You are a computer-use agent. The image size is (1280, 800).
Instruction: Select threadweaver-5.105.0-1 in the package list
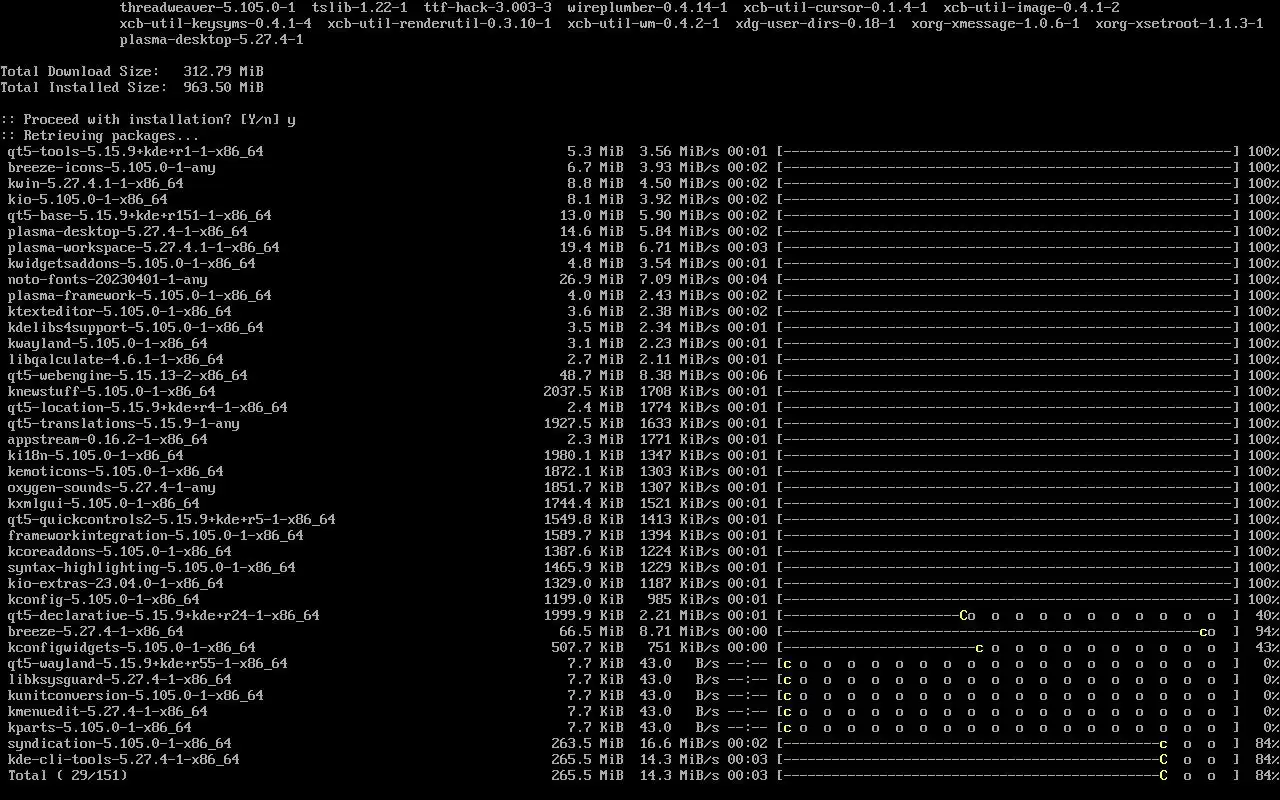(x=208, y=7)
